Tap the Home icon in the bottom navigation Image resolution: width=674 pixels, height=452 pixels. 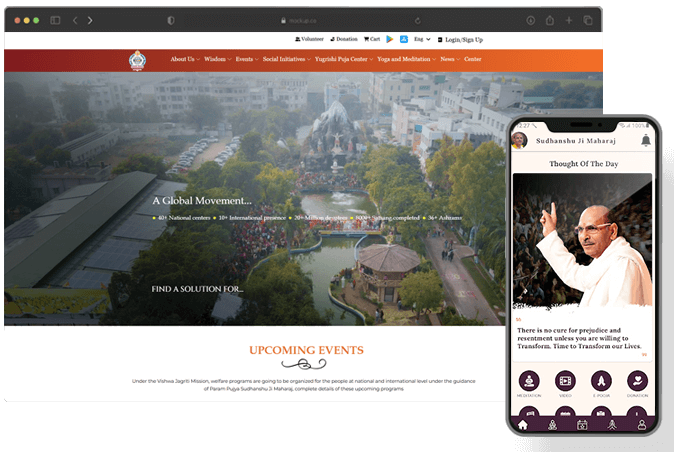tap(522, 425)
